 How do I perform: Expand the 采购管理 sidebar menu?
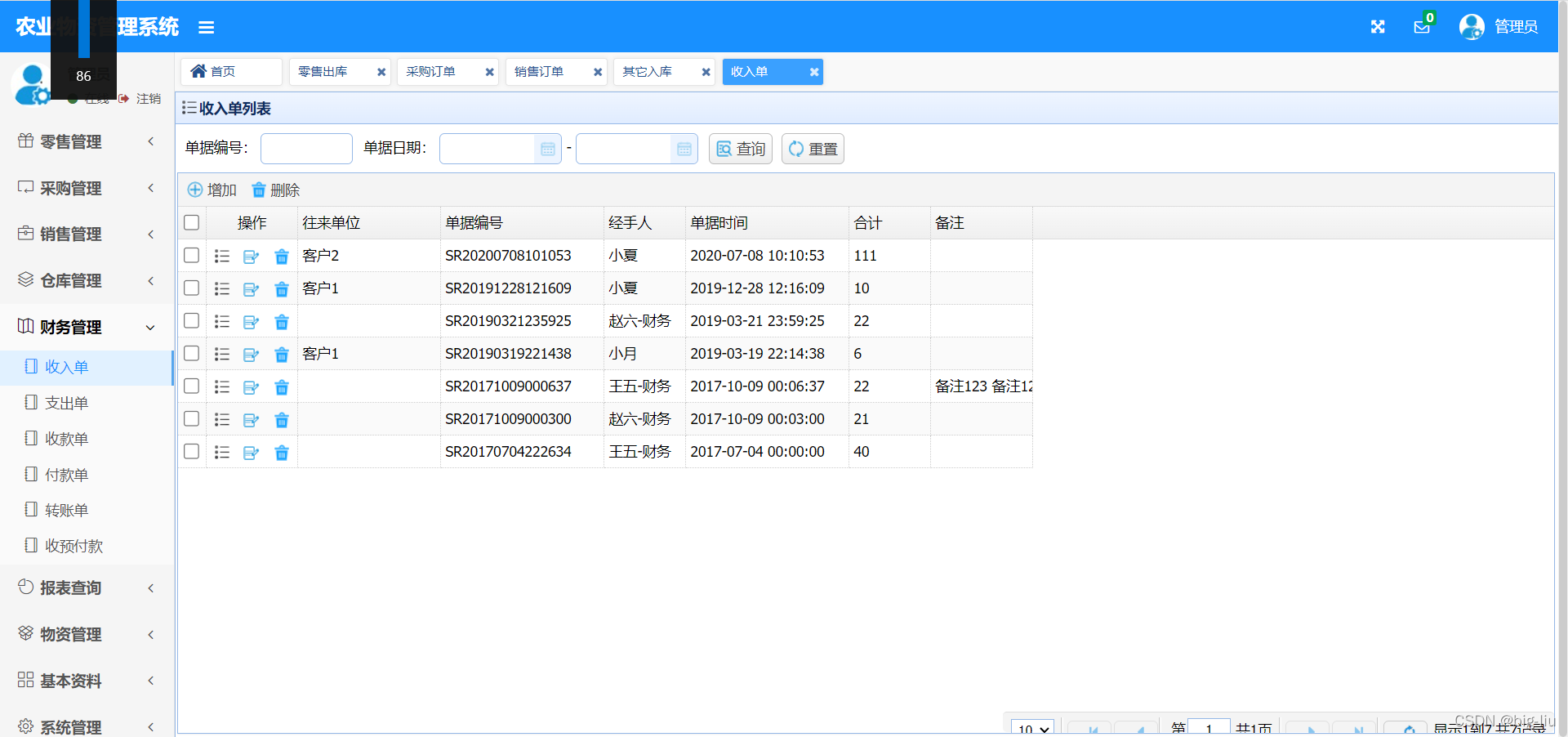(x=87, y=188)
